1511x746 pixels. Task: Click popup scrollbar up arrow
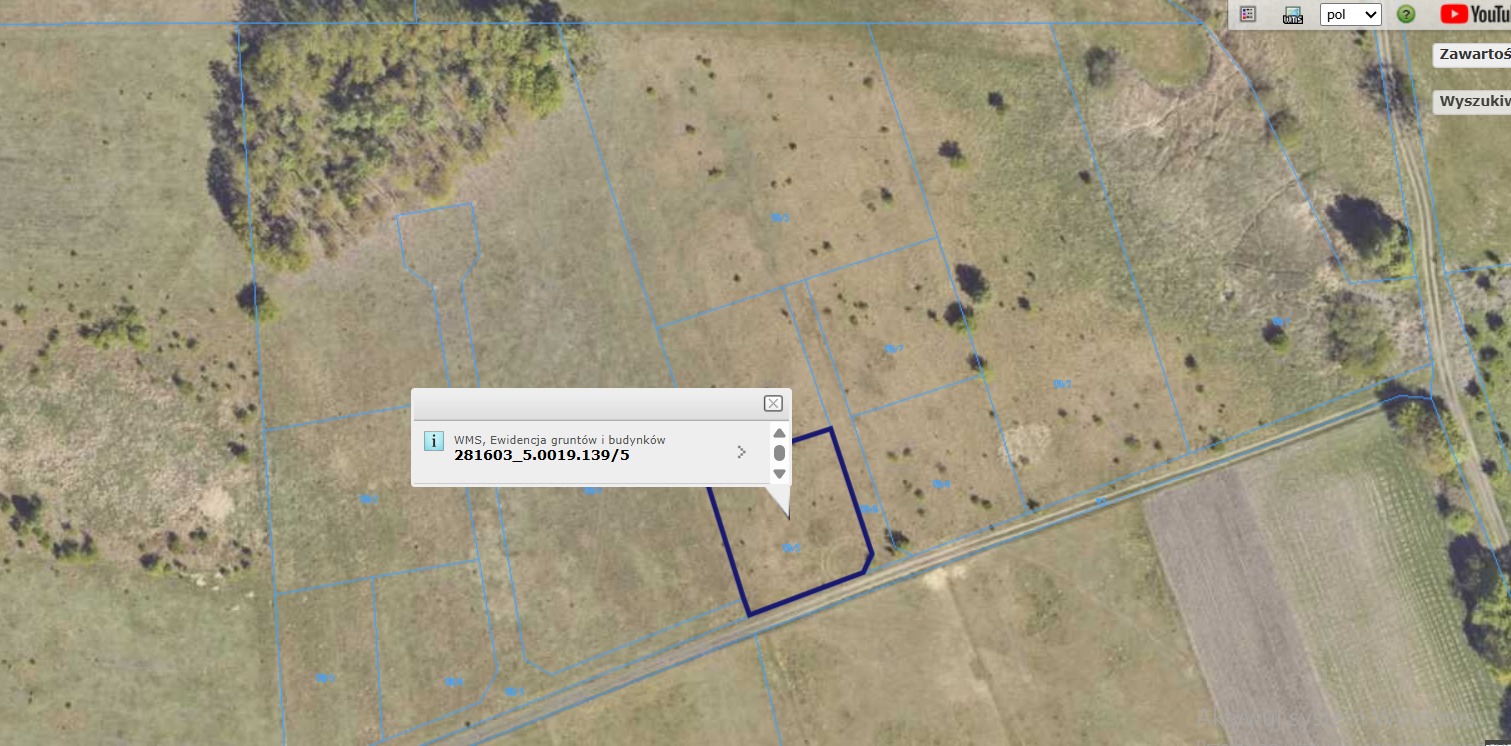pos(779,433)
